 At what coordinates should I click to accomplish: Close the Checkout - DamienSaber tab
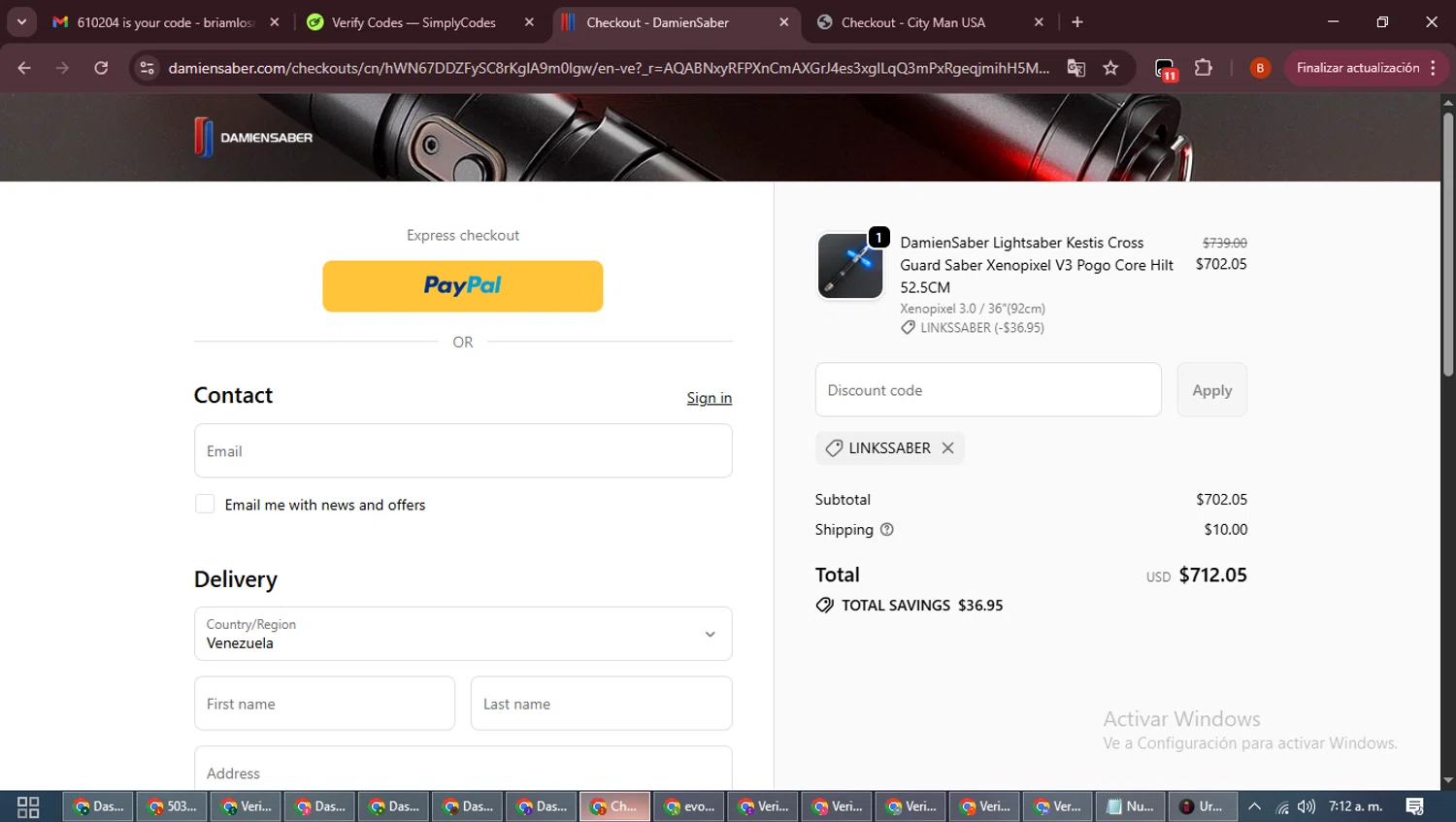(x=784, y=21)
